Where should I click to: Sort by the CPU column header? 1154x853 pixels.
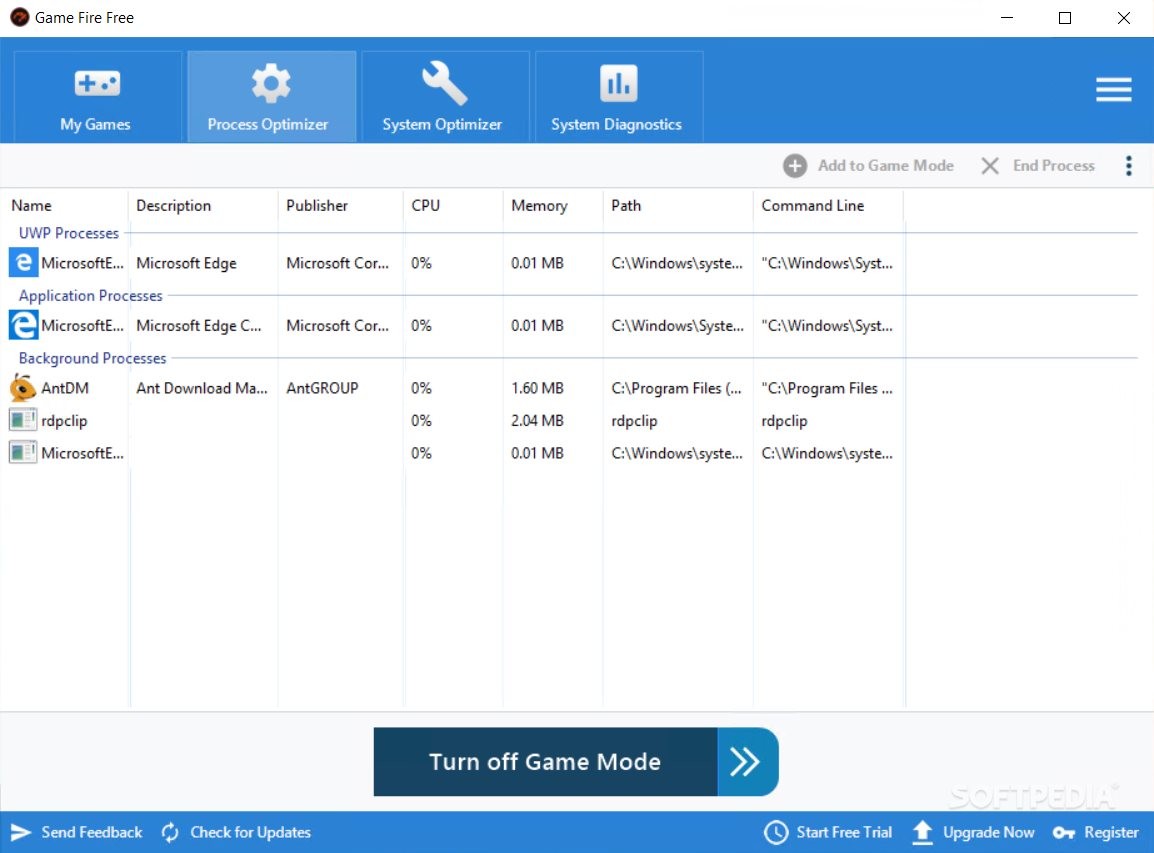pyautogui.click(x=425, y=206)
